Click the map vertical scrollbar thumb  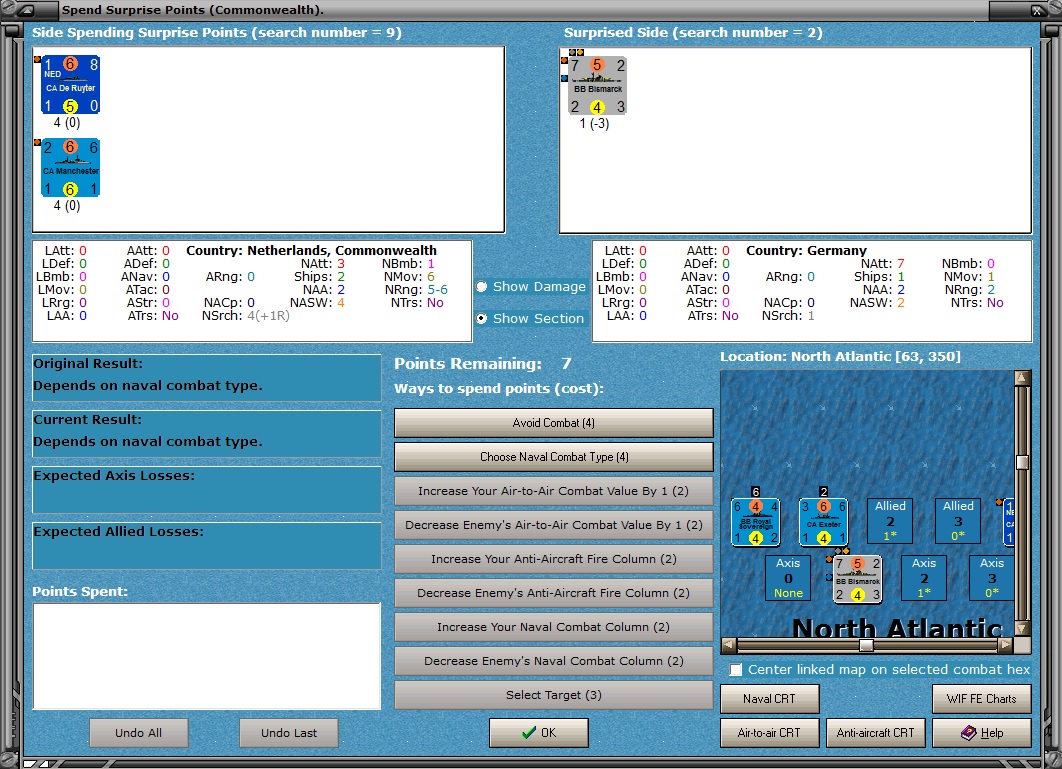click(x=1022, y=462)
